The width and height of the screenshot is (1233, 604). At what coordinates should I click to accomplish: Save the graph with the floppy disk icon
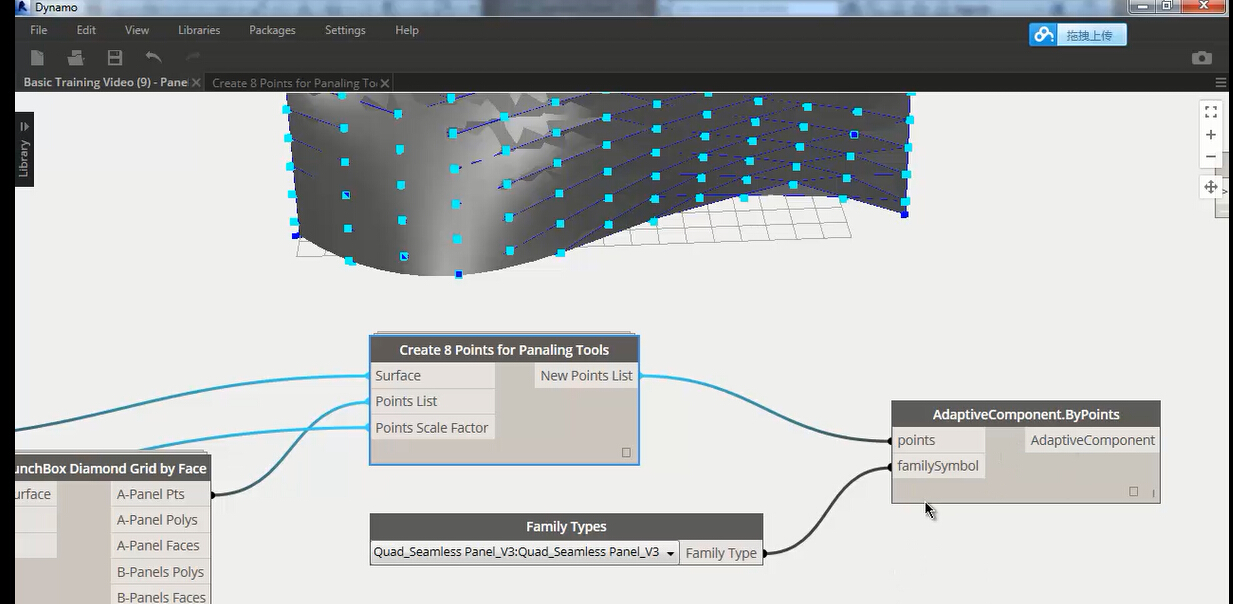coord(115,58)
